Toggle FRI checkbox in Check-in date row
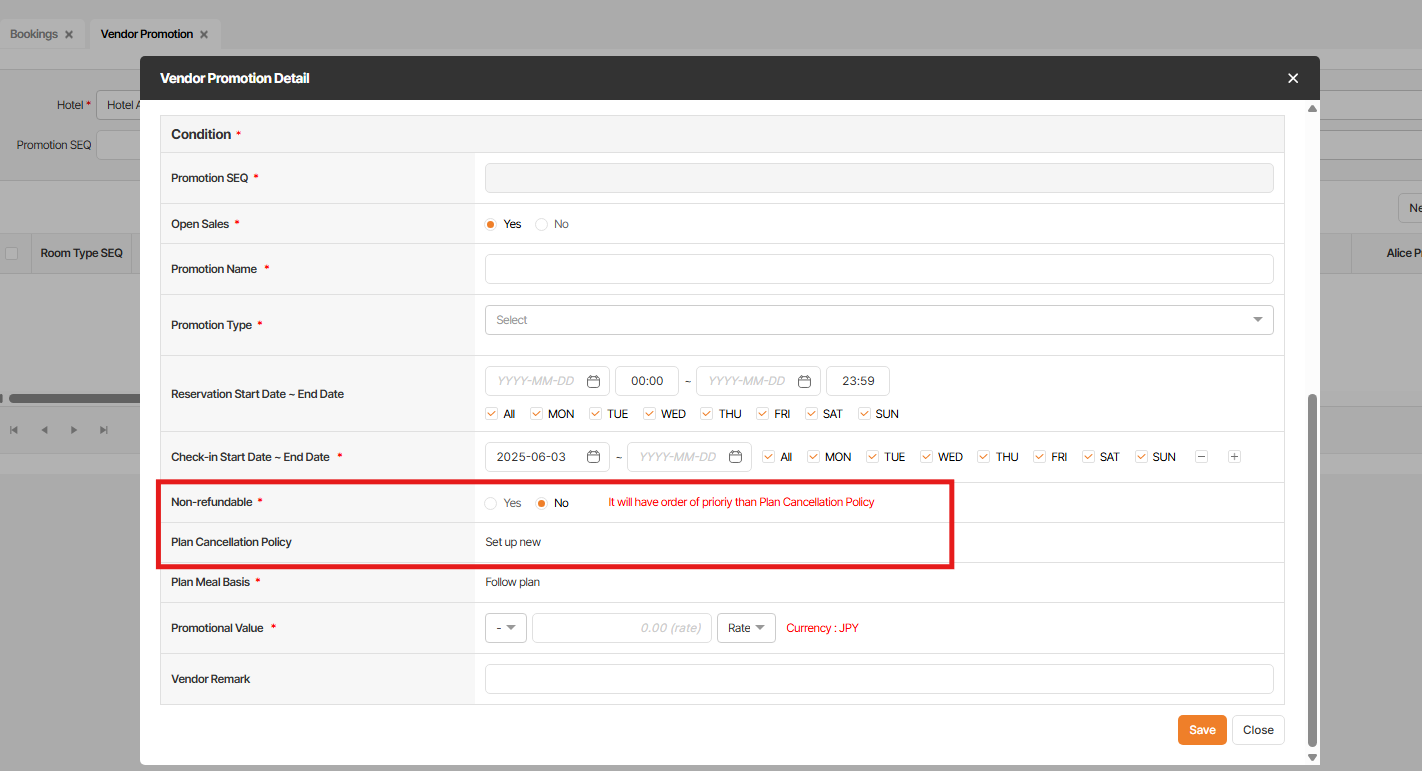The image size is (1422, 771). tap(1040, 457)
